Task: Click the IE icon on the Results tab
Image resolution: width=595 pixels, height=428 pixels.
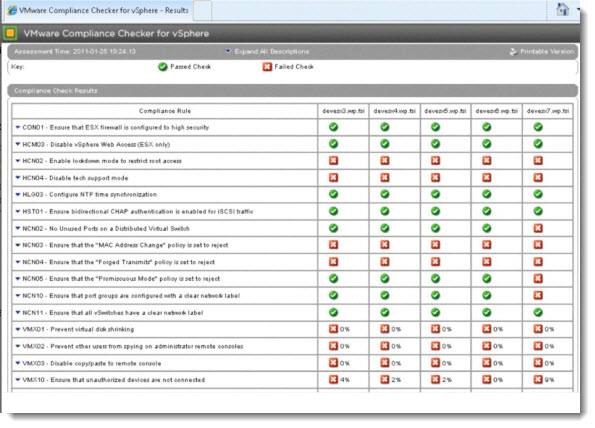Action: pos(12,10)
